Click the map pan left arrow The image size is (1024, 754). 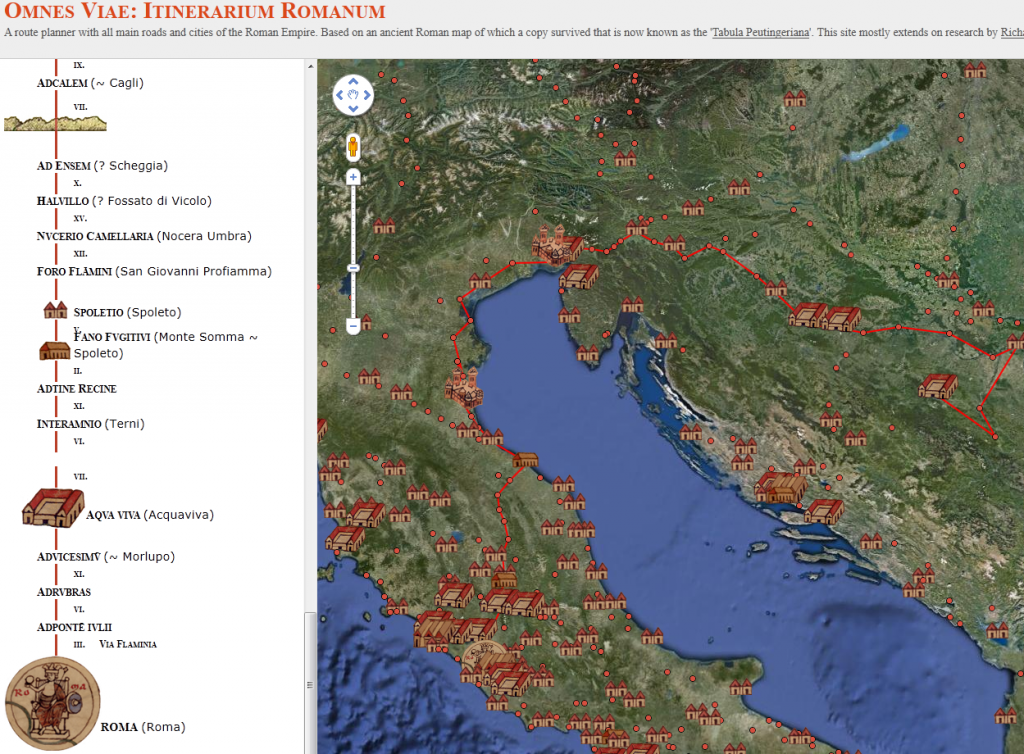(x=340, y=95)
